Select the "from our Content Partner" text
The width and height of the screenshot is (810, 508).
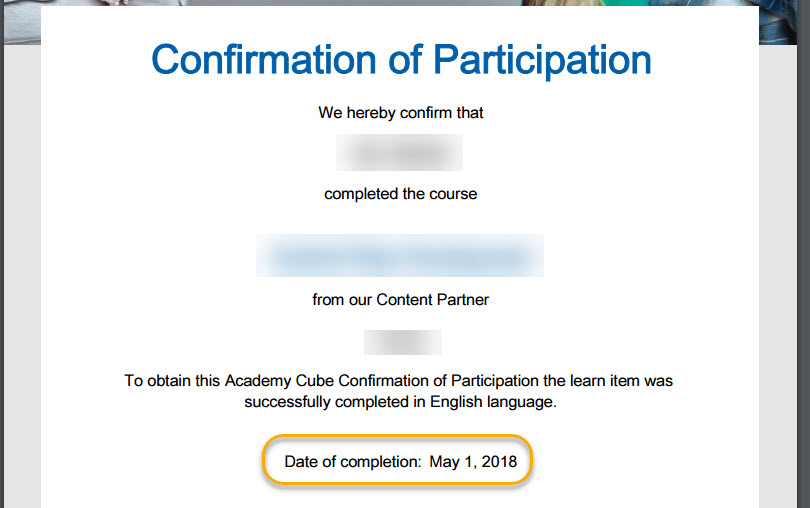400,300
